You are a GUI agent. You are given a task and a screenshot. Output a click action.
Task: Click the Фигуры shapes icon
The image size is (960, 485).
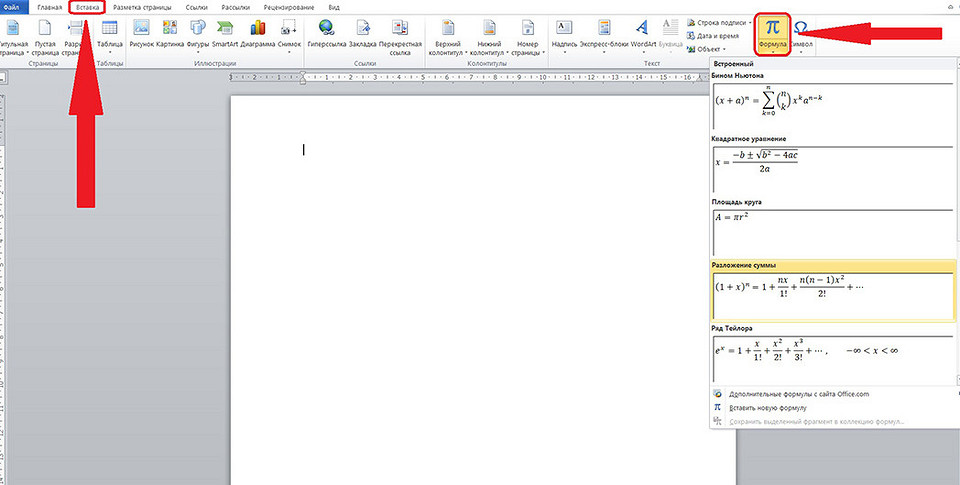click(x=197, y=32)
